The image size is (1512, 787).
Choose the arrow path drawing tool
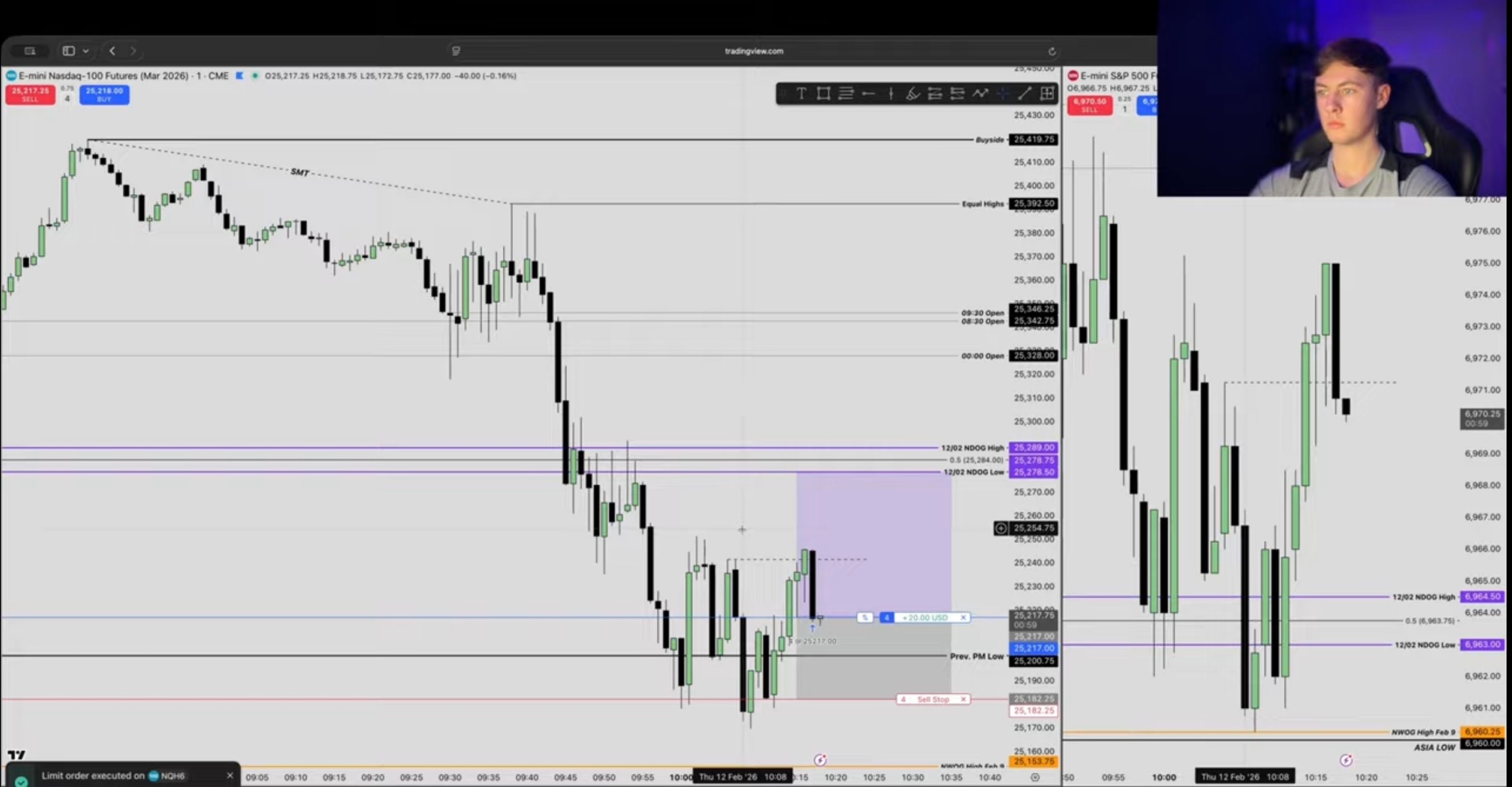[x=980, y=93]
